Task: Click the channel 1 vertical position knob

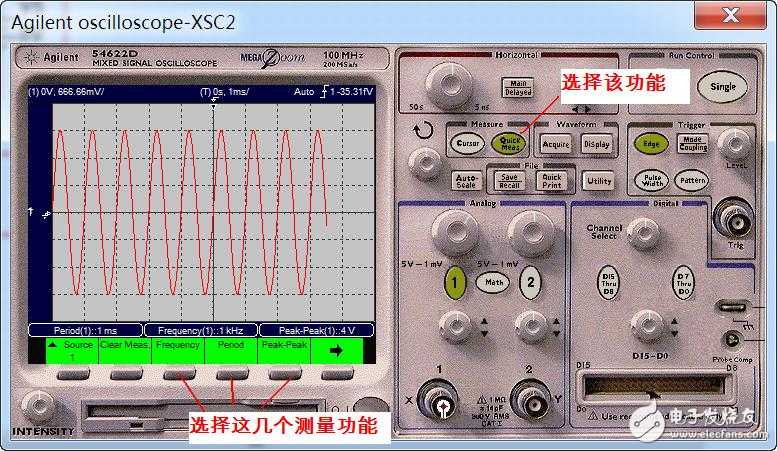Action: click(455, 327)
